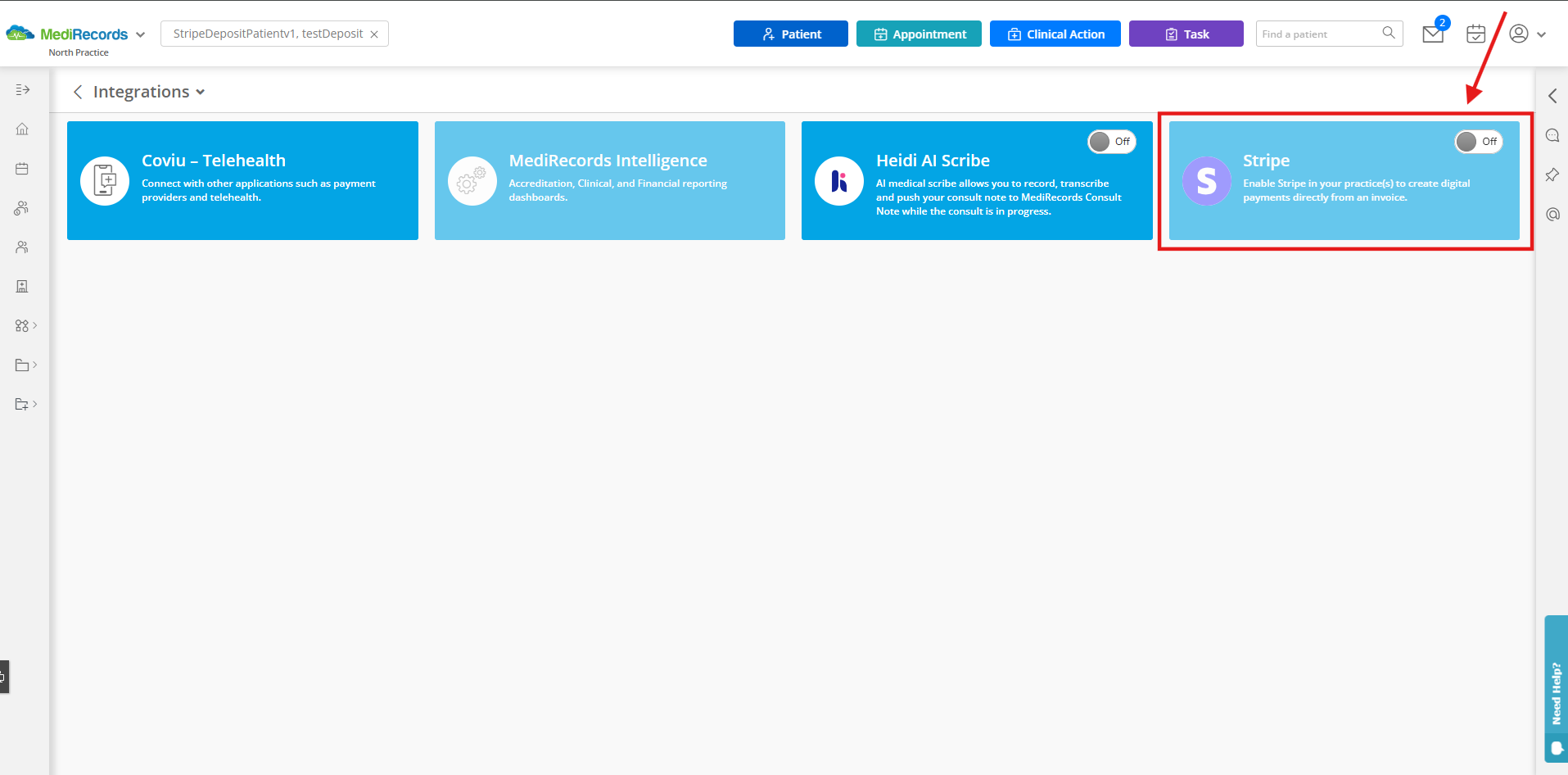Open the MediRecords practice dropdown arrow
This screenshot has height=775, width=1568.
tap(141, 34)
